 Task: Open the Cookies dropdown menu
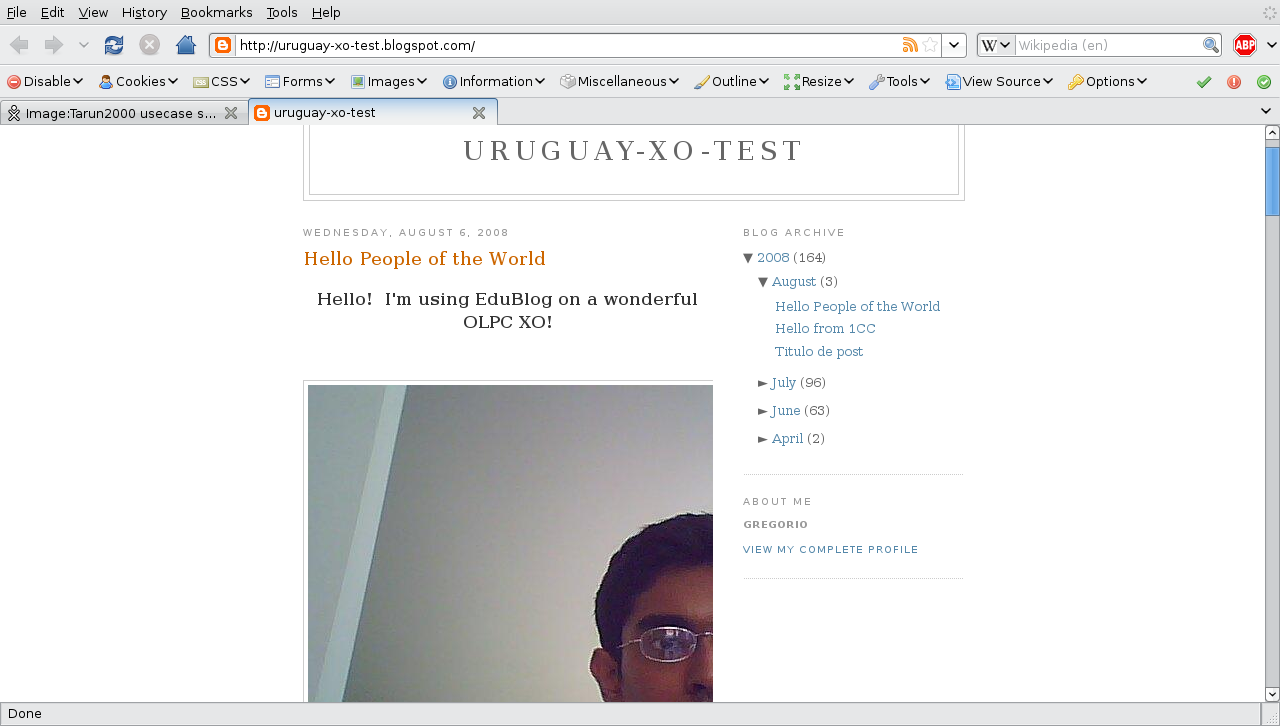tap(138, 82)
